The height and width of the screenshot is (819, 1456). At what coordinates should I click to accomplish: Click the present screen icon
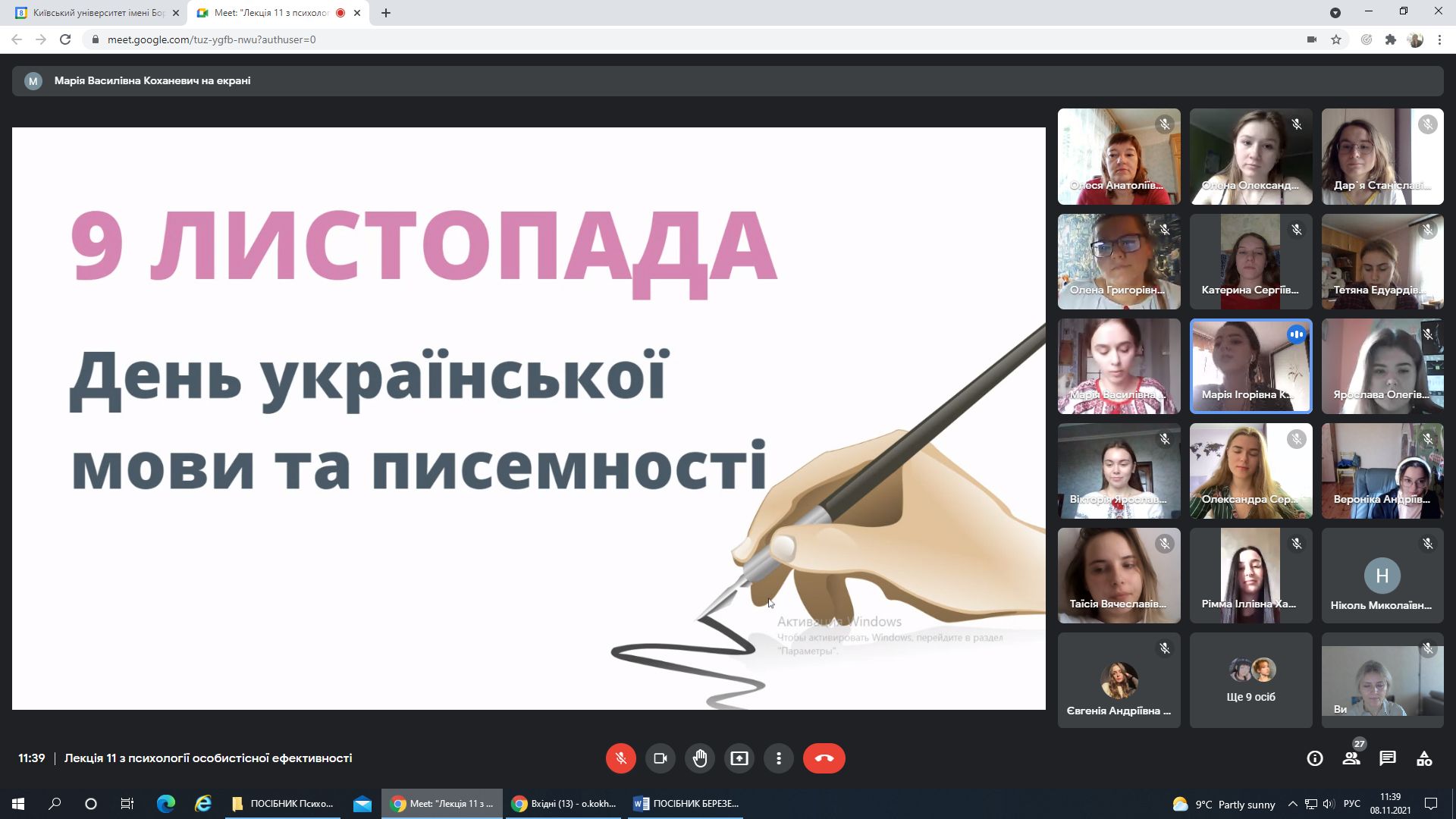point(739,758)
